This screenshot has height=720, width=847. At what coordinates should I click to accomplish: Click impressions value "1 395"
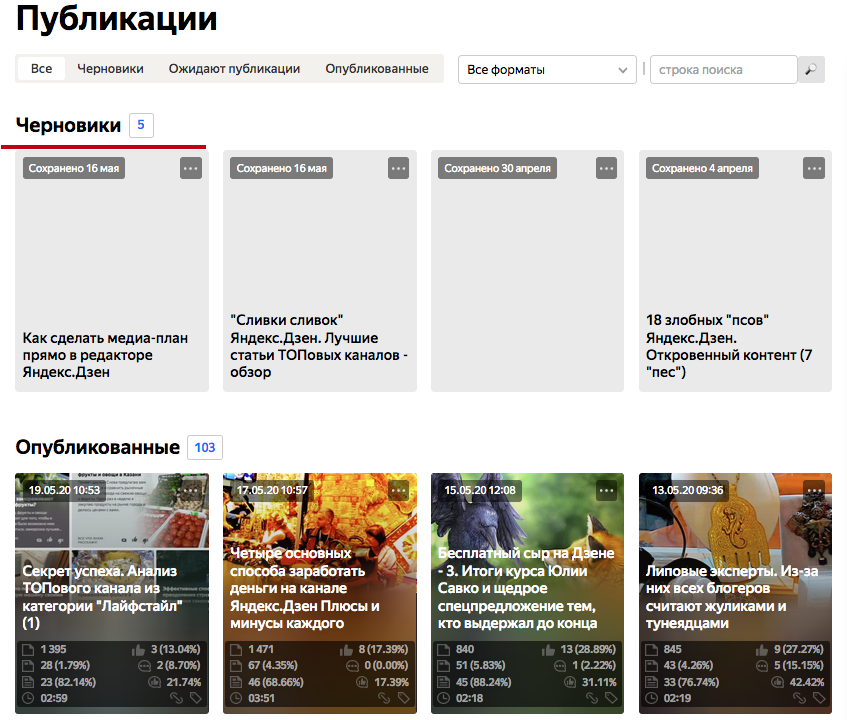point(53,649)
